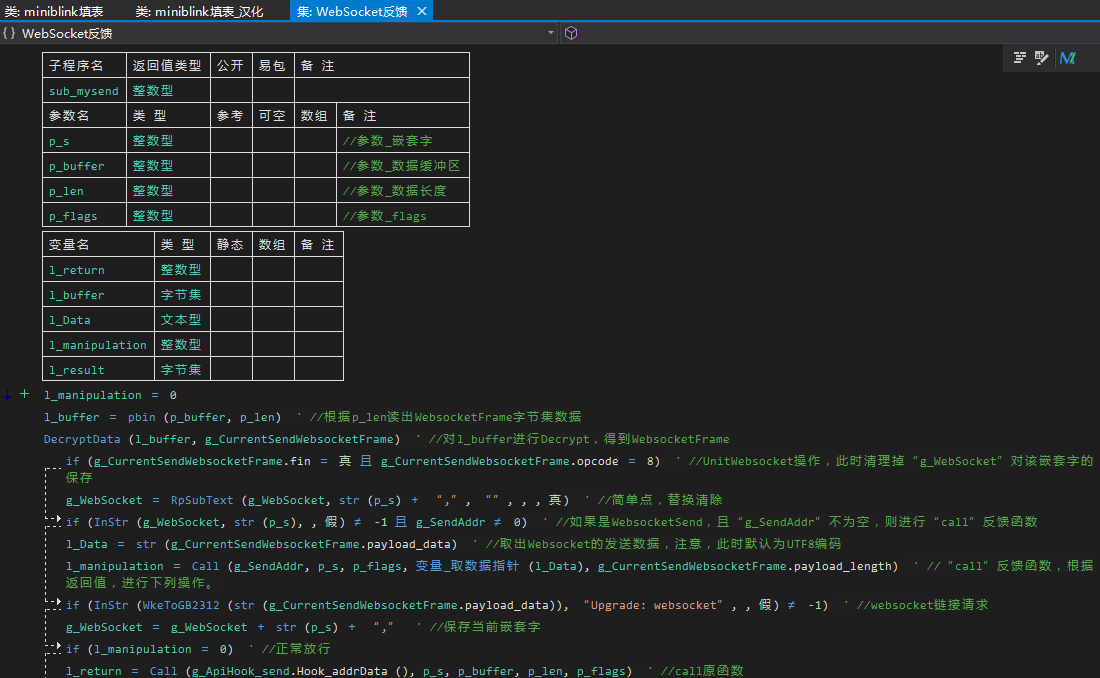Toggle the 公开 cell for sub_mysend

[230, 91]
